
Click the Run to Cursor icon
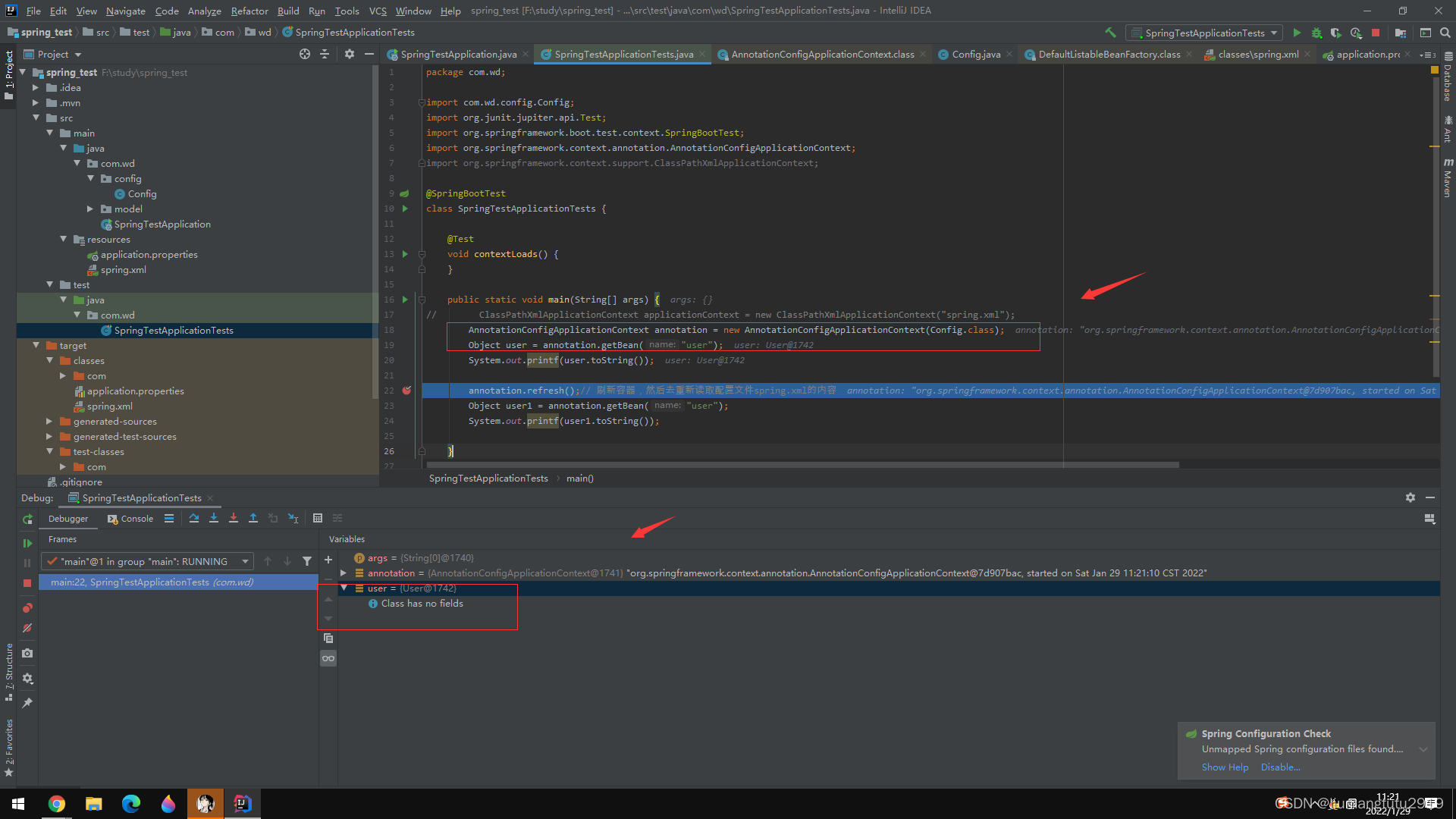pyautogui.click(x=293, y=519)
